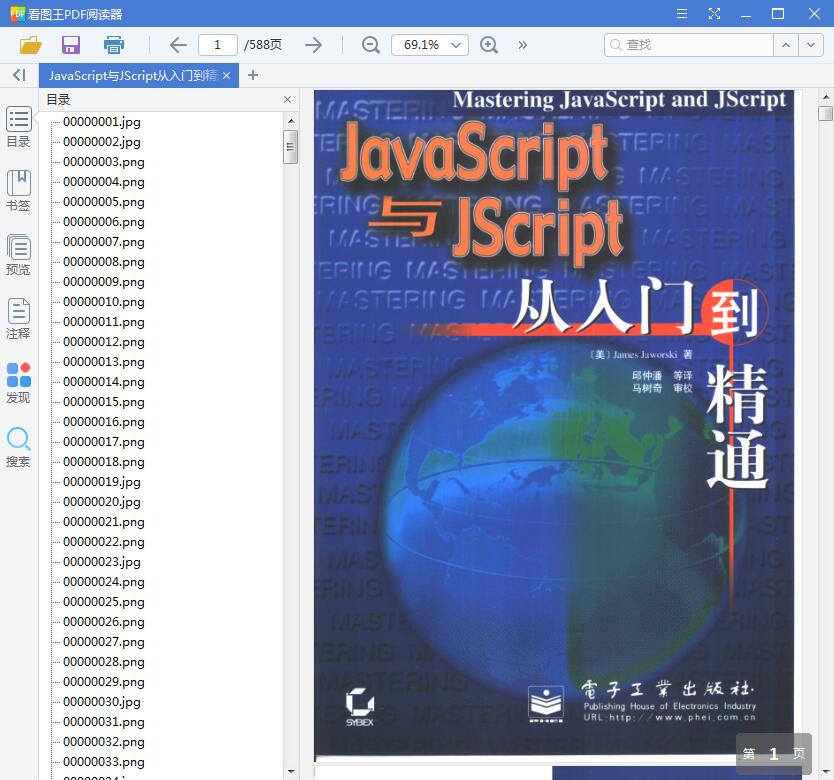The width and height of the screenshot is (834, 780).
Task: Go to the next page arrow
Action: pyautogui.click(x=313, y=45)
